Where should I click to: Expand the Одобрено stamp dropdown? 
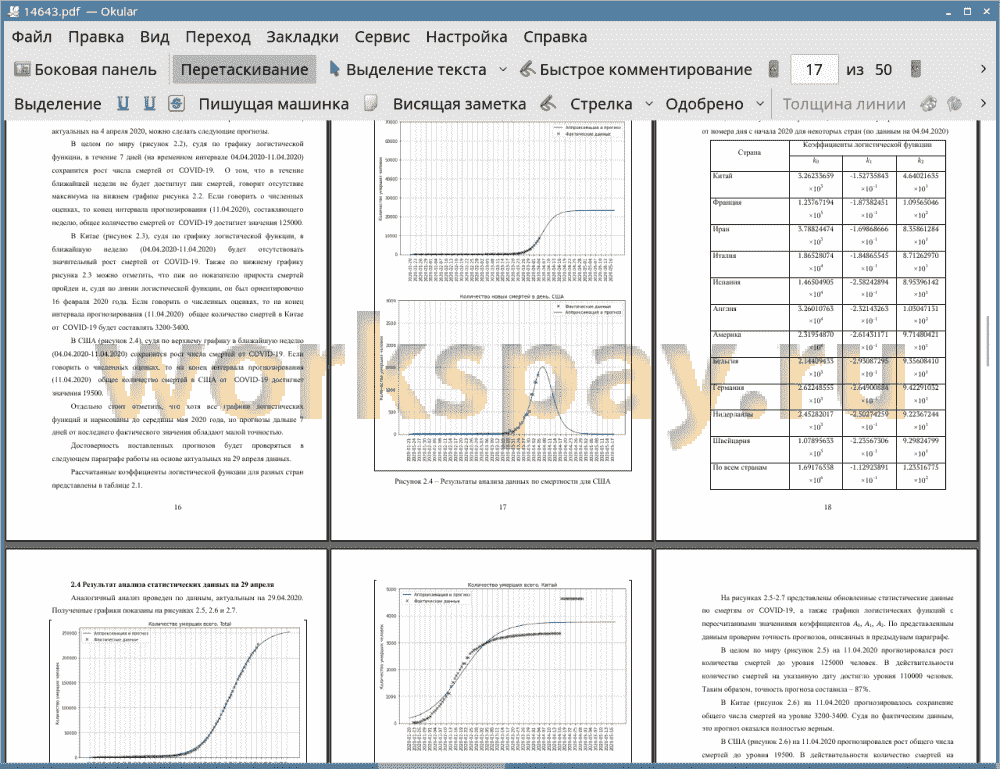(760, 104)
